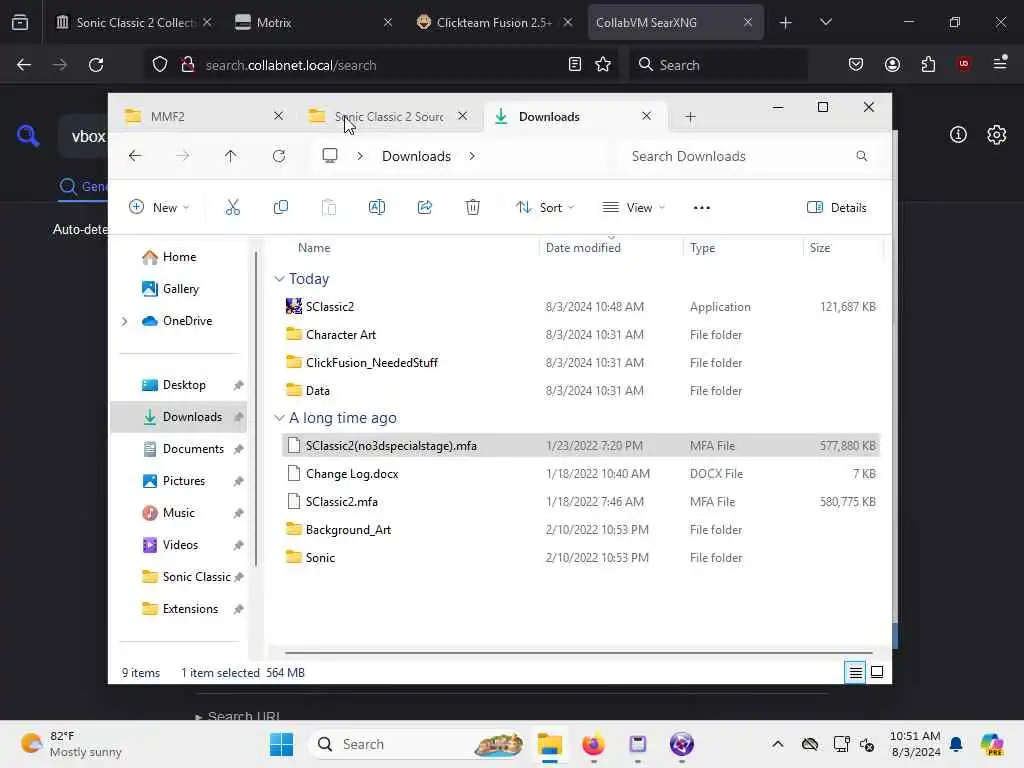Open the uBlock Origin extension icon
This screenshot has height=768, width=1024.
pyautogui.click(x=964, y=64)
